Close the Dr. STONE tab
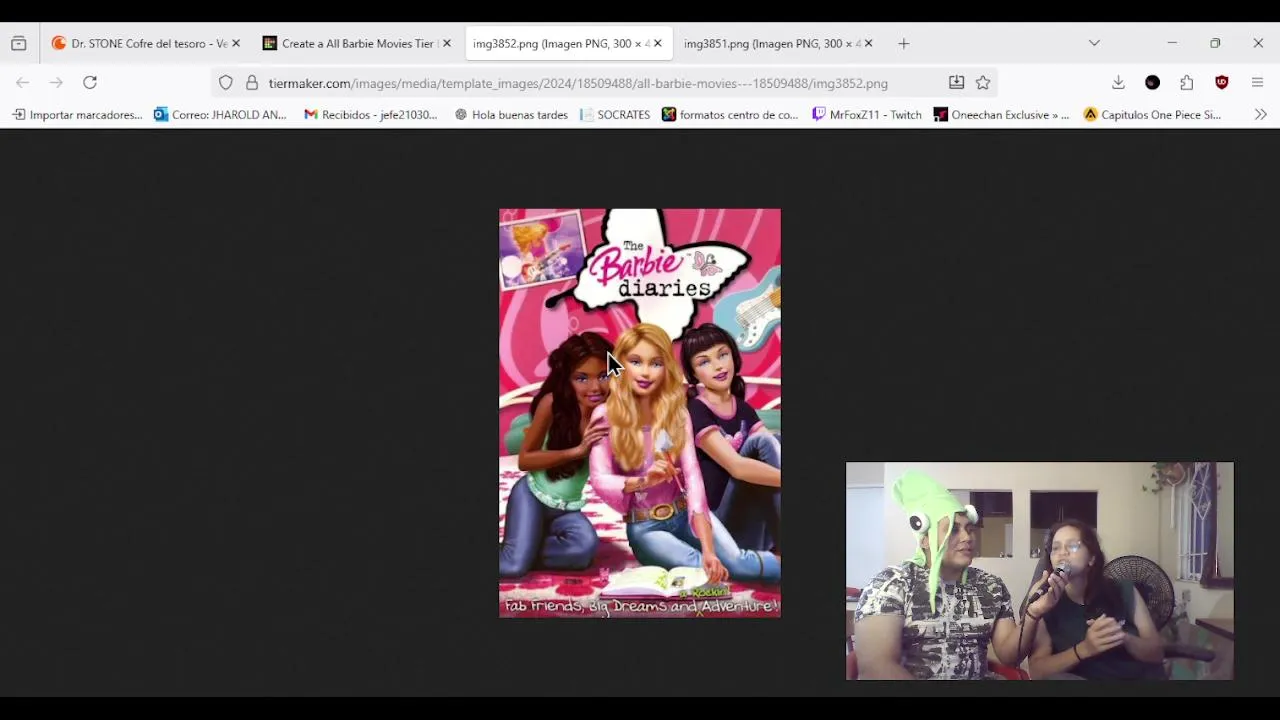 pyautogui.click(x=236, y=43)
